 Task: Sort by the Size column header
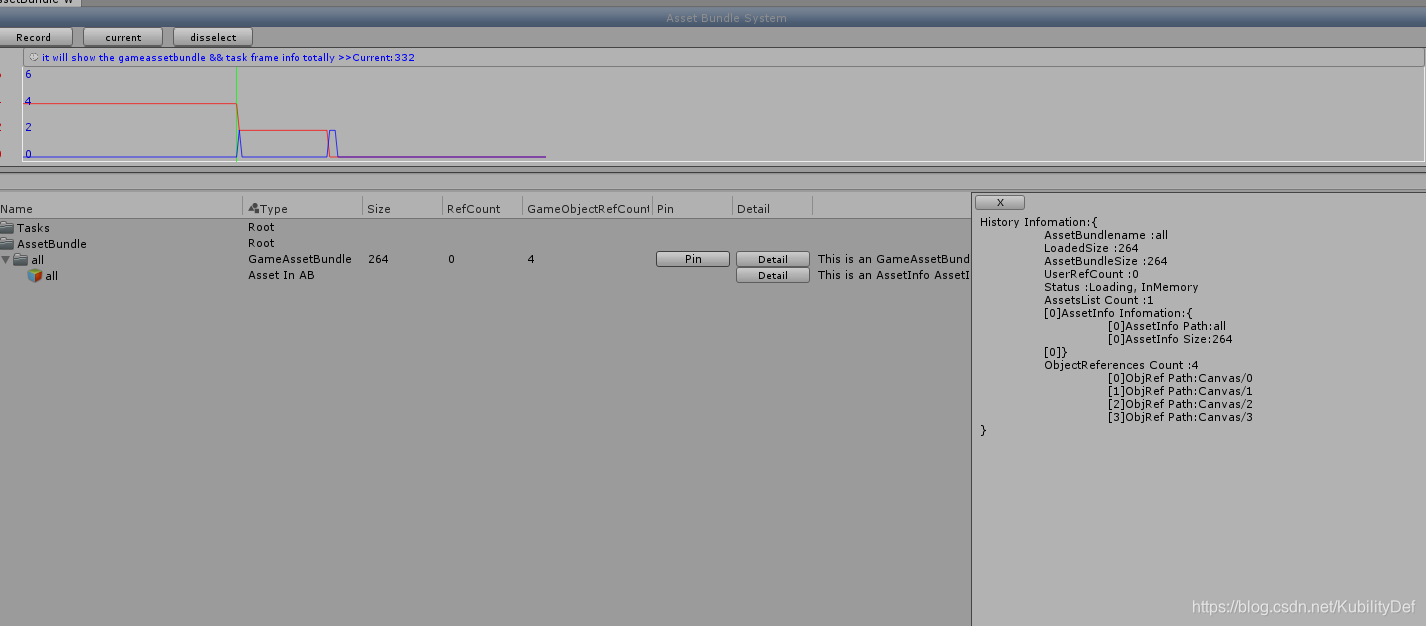402,208
